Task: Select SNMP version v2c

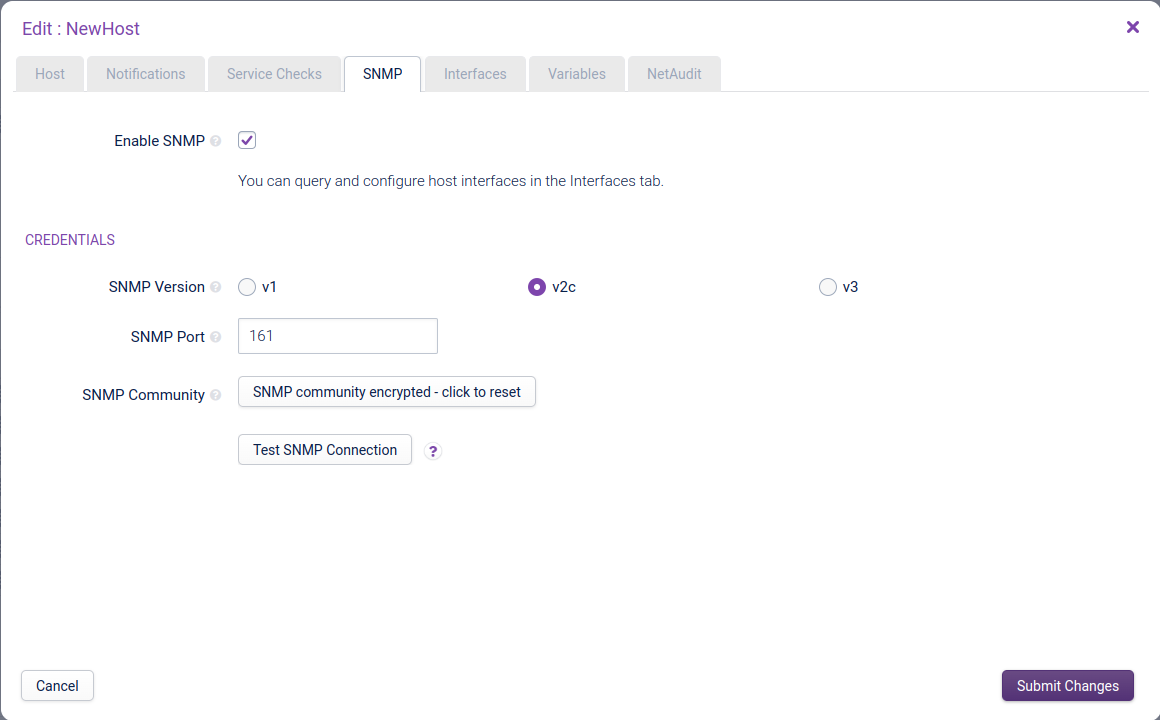Action: tap(537, 287)
